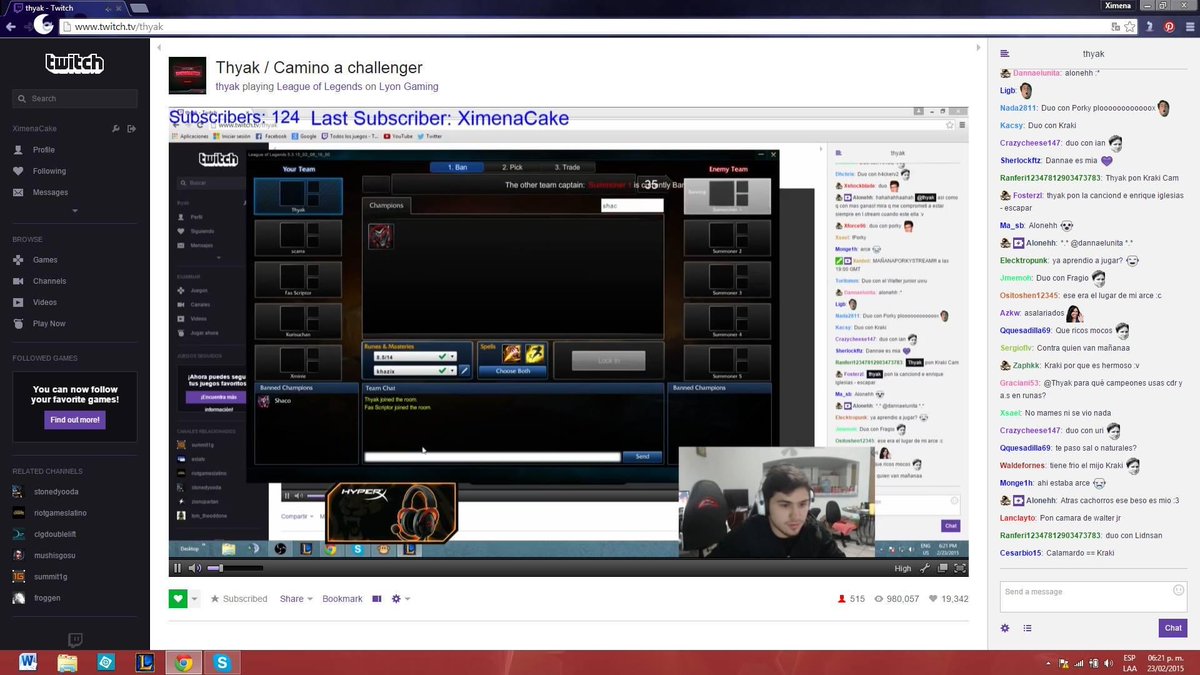Click the Pinterest extension icon
Screen dimensions: 1200x675
click(x=1169, y=26)
